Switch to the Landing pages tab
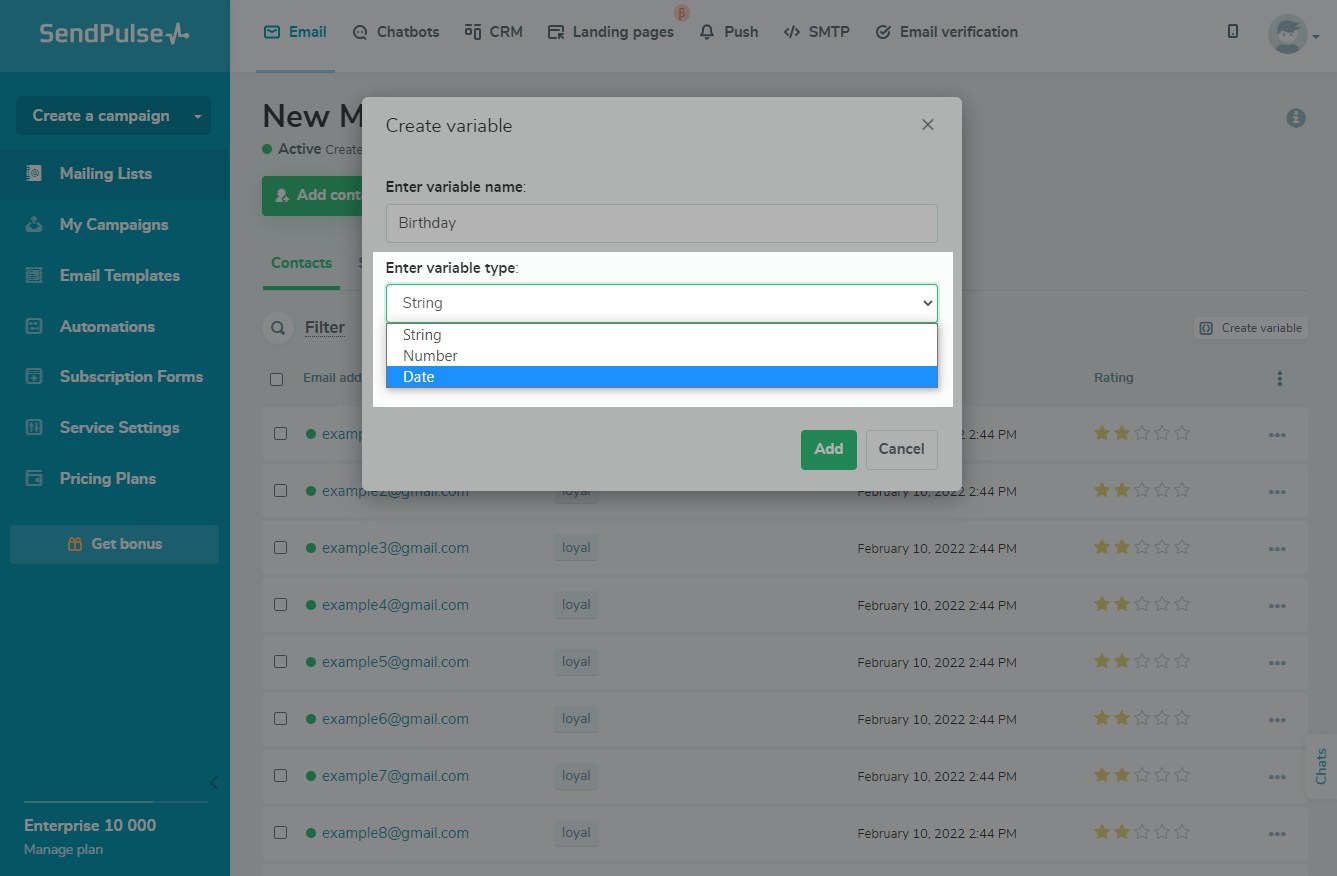 pos(611,32)
